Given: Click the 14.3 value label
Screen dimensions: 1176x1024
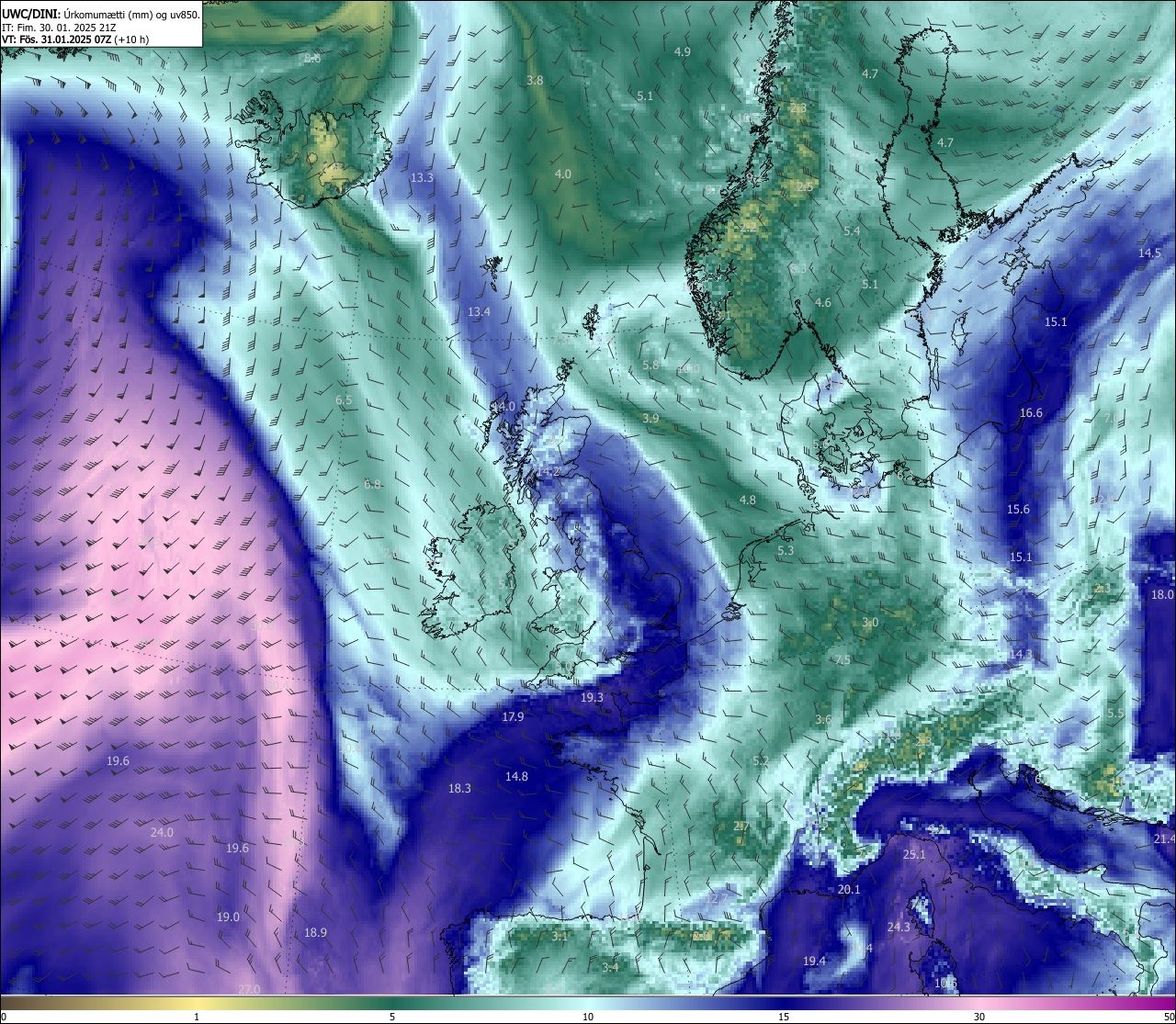Looking at the screenshot, I should [x=1021, y=655].
